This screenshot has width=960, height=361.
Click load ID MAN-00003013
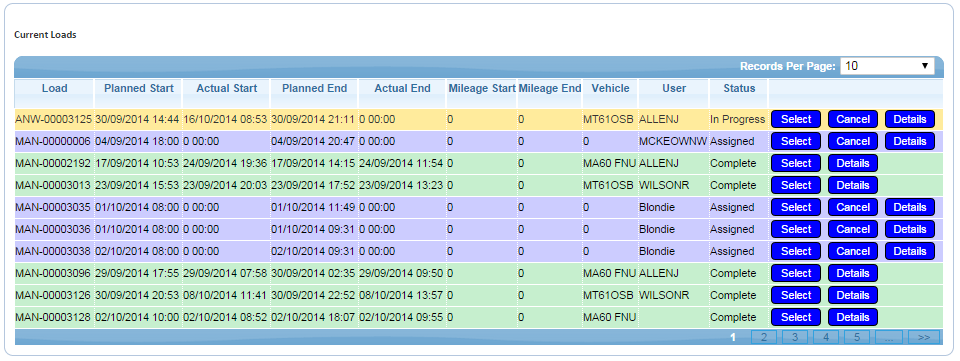pyautogui.click(x=53, y=185)
